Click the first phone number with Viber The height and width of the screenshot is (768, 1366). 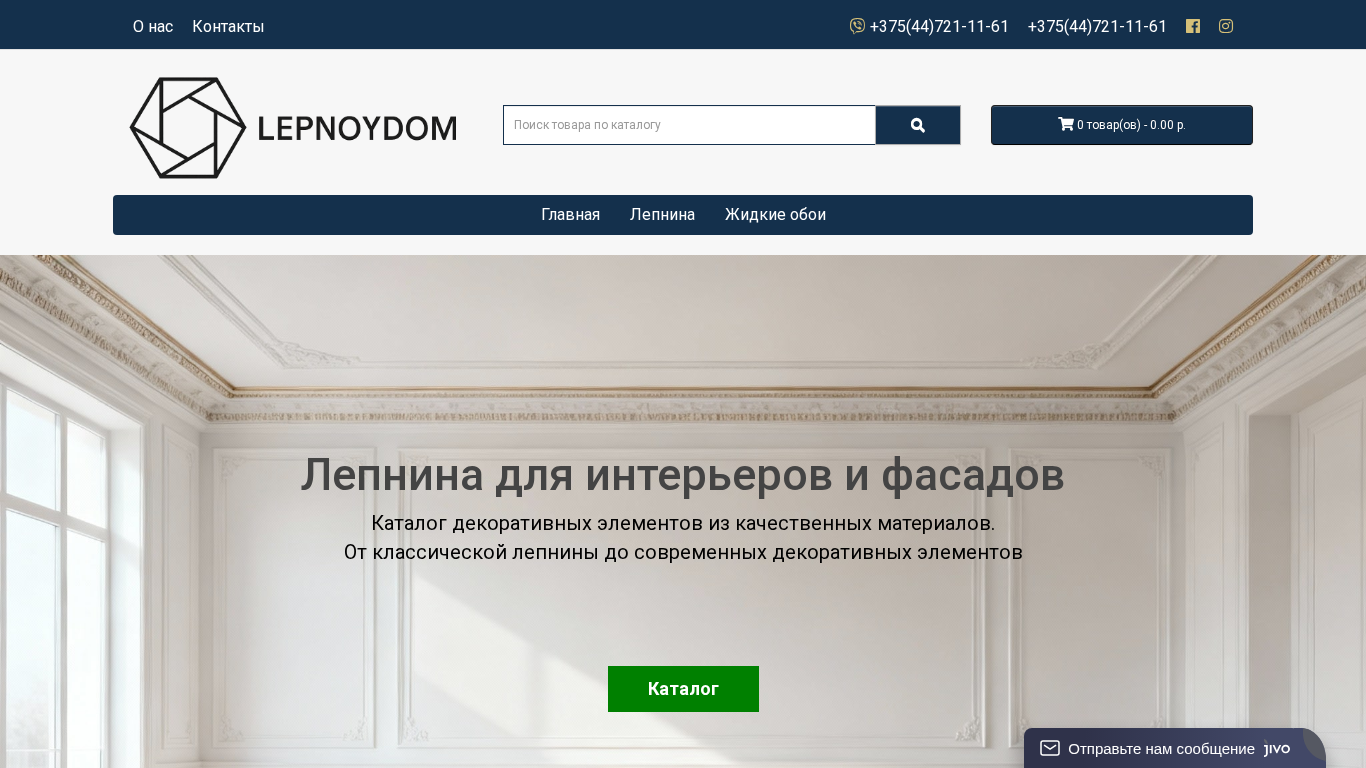(x=939, y=26)
